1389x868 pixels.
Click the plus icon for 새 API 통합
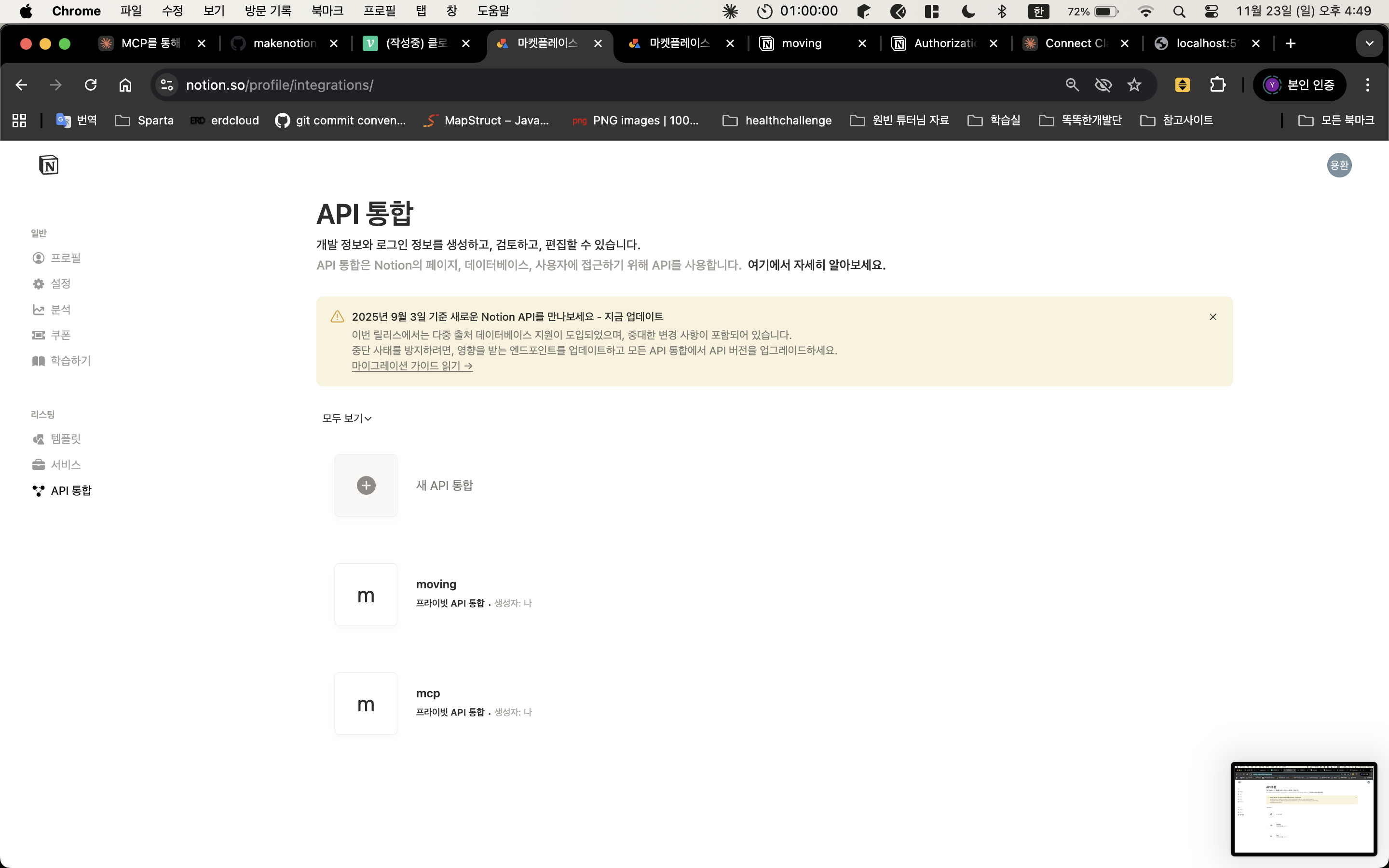366,486
